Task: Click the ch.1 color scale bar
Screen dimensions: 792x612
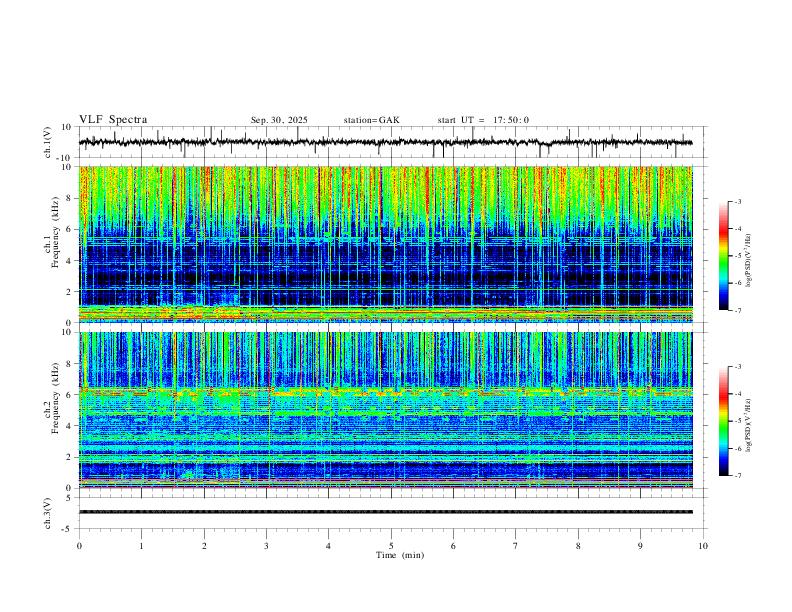Action: click(723, 256)
